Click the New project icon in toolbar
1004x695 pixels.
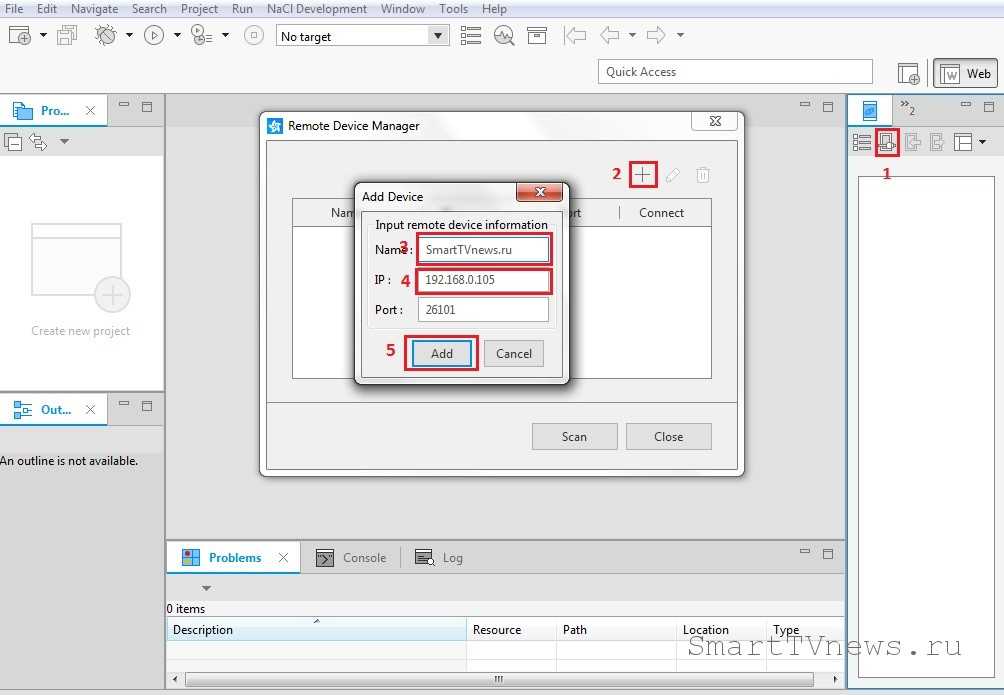(20, 36)
